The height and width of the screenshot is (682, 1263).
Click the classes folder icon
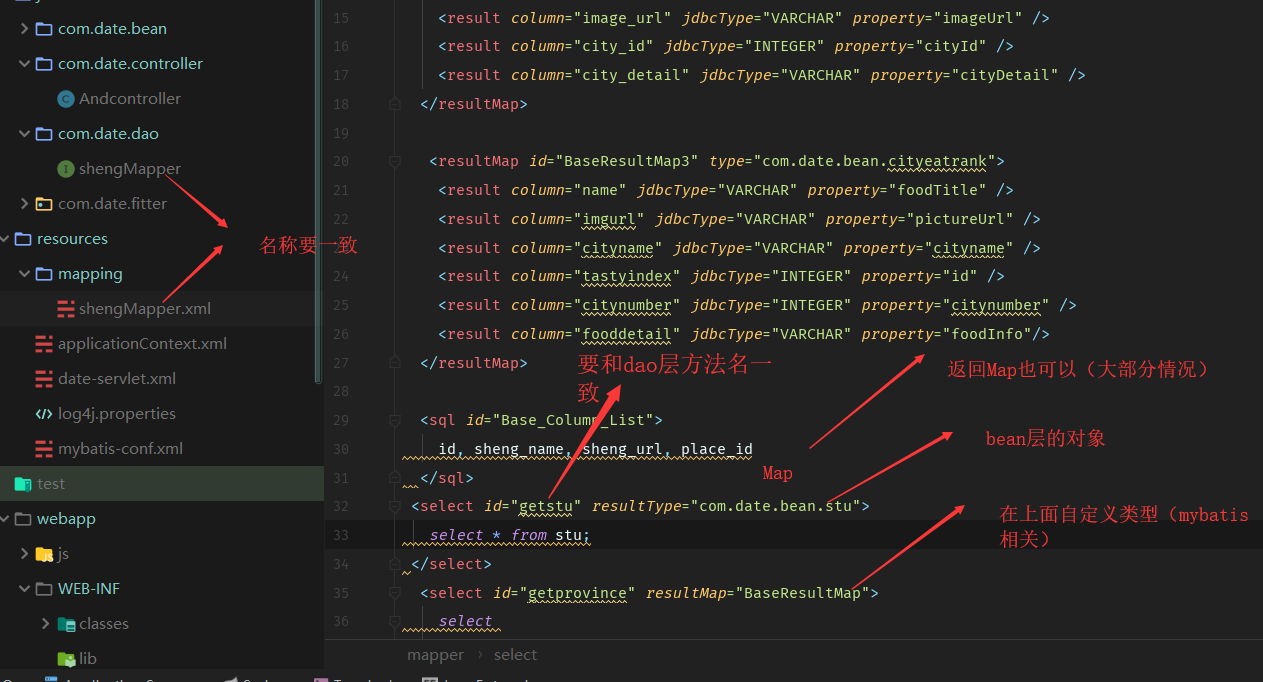(x=66, y=624)
